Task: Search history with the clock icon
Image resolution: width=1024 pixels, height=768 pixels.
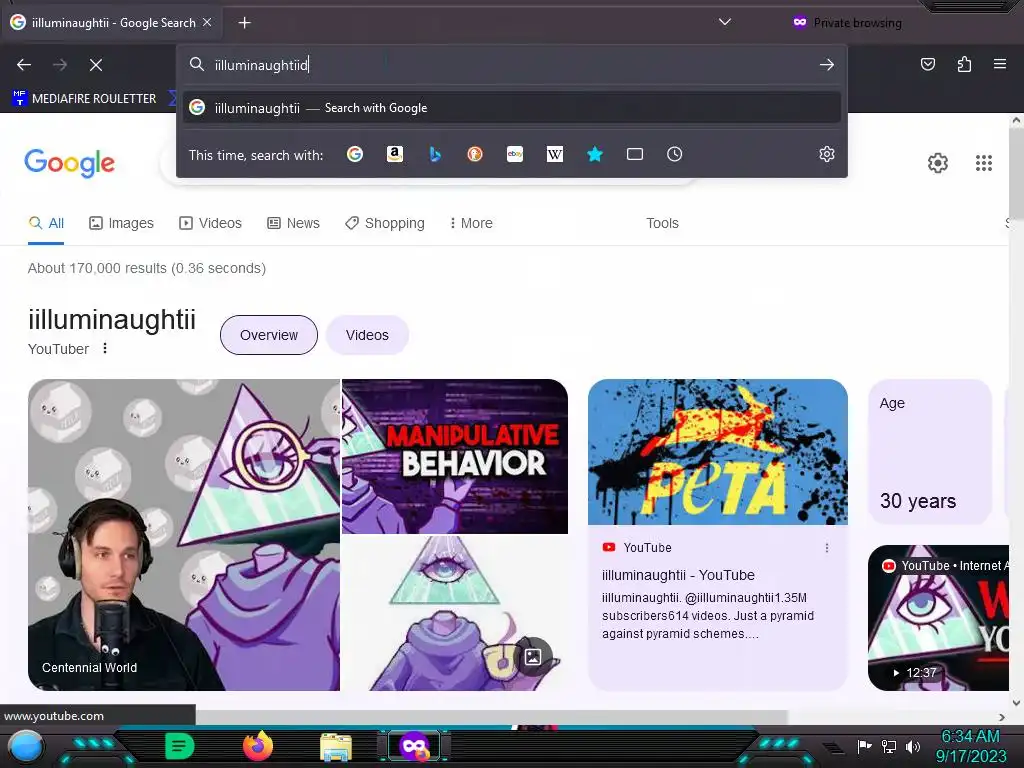Action: pyautogui.click(x=675, y=154)
